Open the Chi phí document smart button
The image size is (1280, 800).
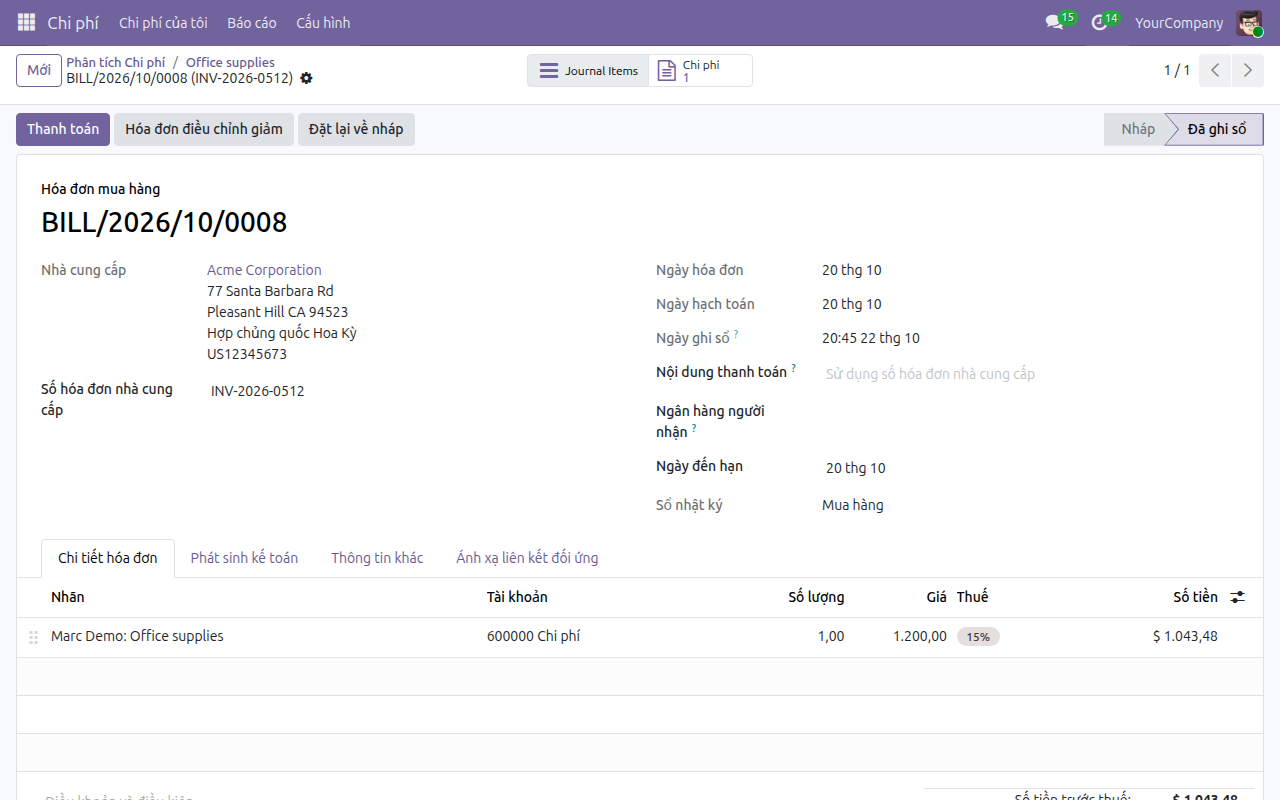(700, 71)
